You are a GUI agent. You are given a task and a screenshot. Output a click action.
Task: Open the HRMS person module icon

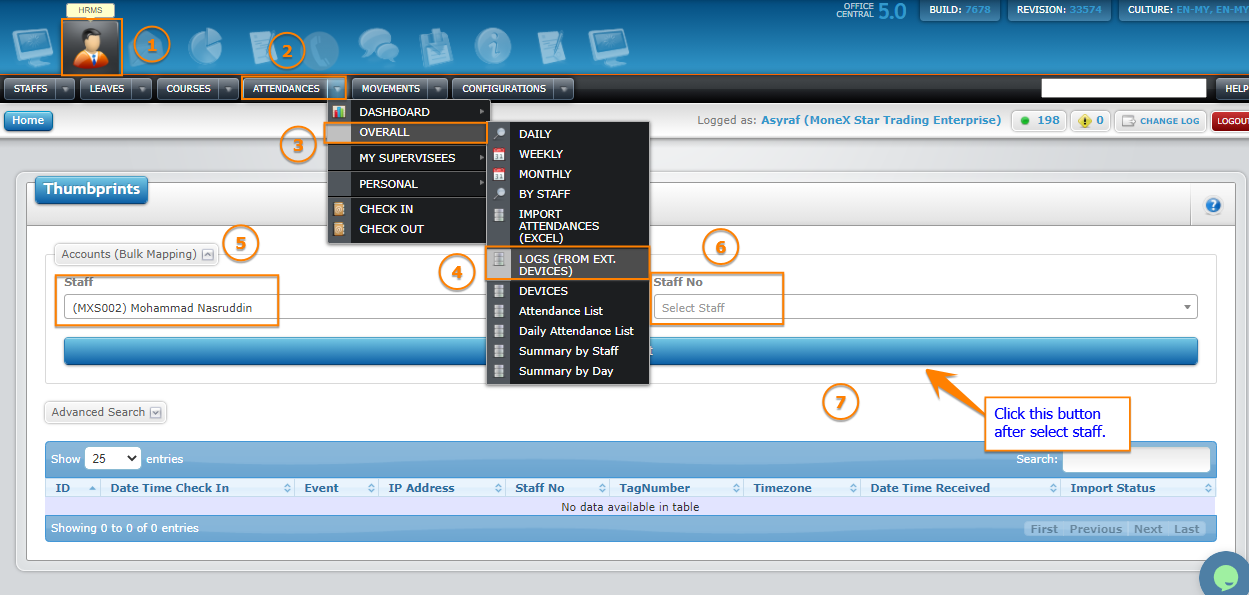tap(92, 47)
